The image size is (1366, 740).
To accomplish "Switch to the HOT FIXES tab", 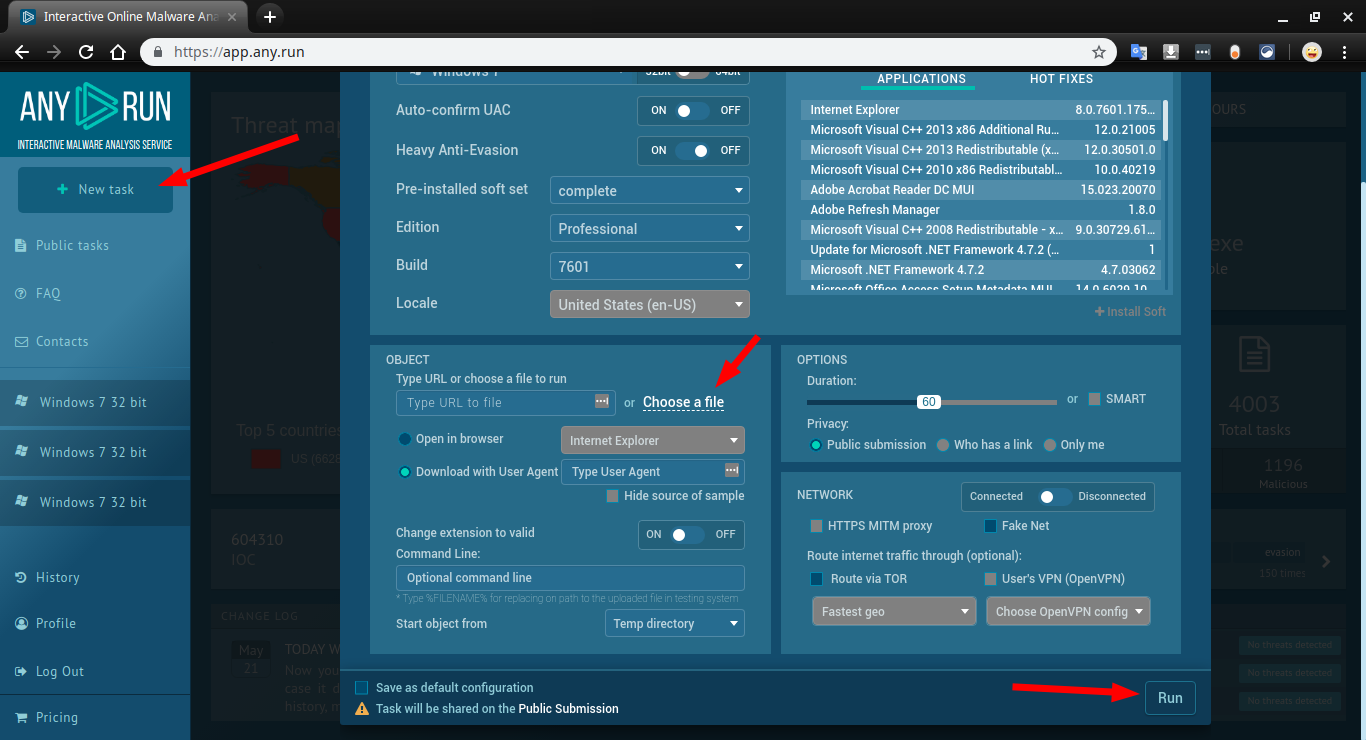I will 1061,79.
